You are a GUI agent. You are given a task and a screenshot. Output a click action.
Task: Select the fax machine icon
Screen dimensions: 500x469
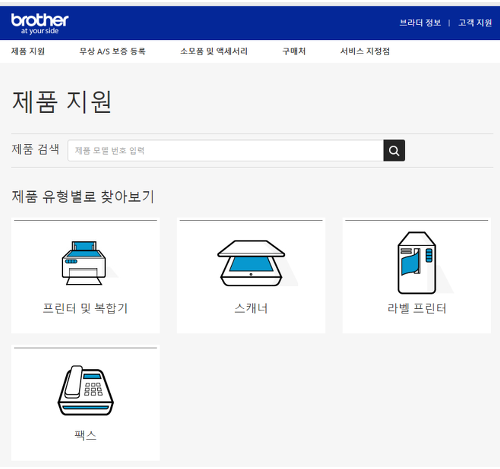pyautogui.click(x=86, y=390)
